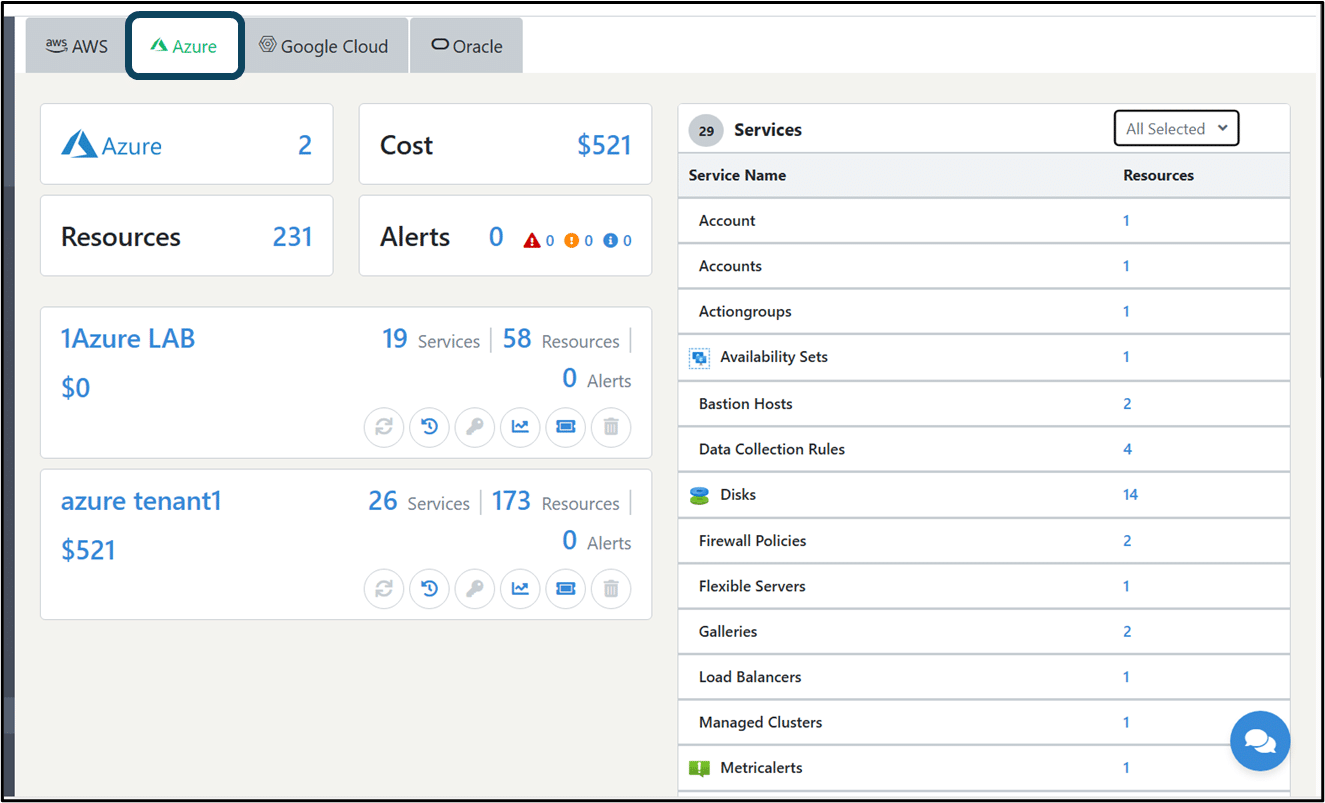
Task: Switch to the AWS tab
Action: (76, 46)
